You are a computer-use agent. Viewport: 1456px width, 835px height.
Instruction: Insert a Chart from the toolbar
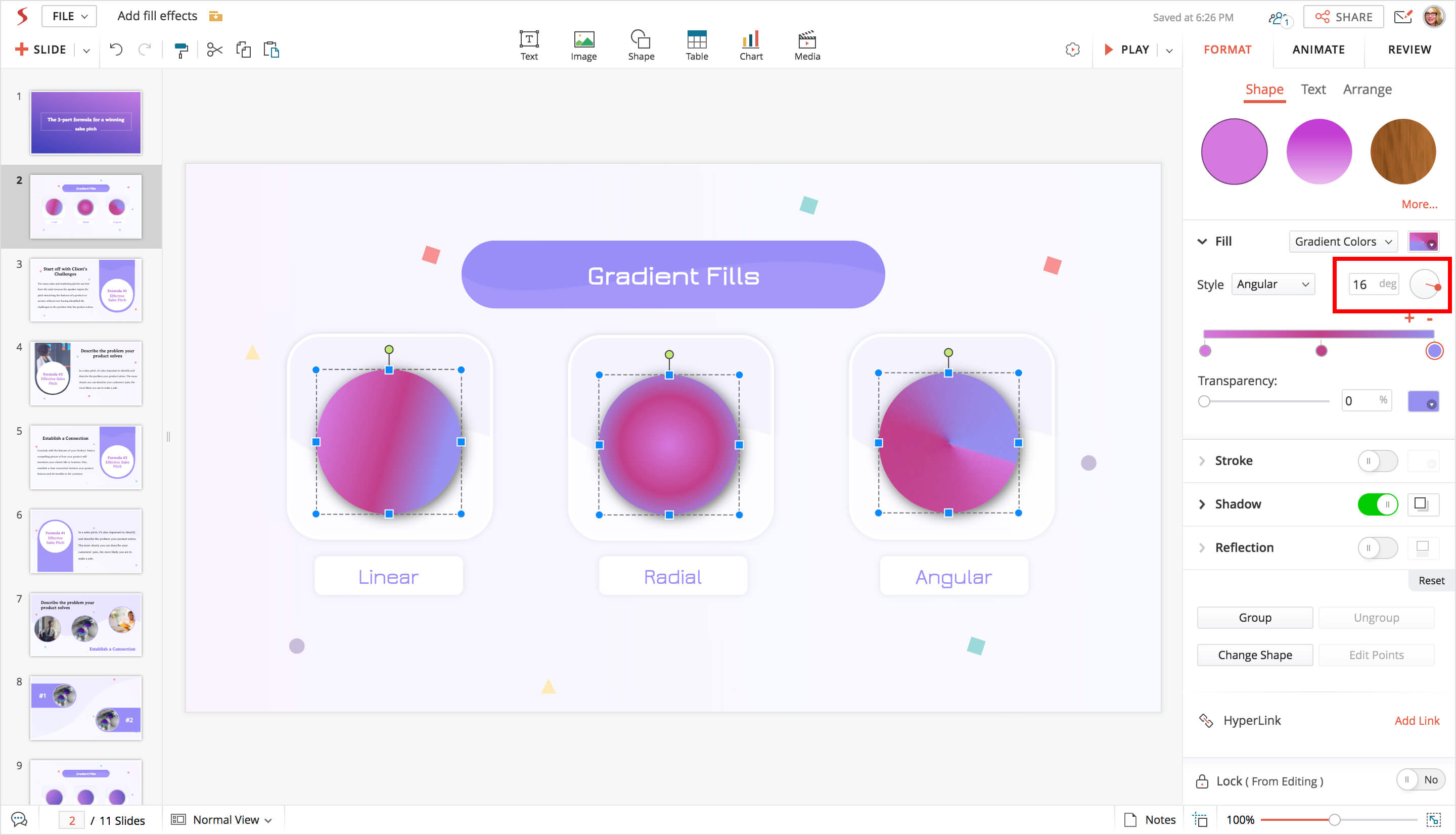[x=750, y=45]
